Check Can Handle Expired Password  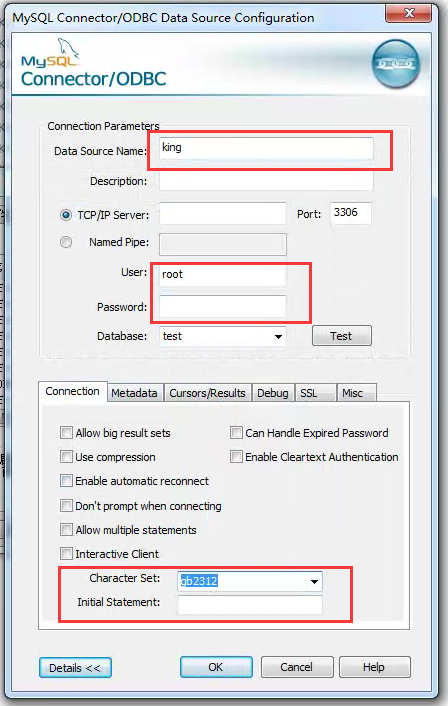236,433
